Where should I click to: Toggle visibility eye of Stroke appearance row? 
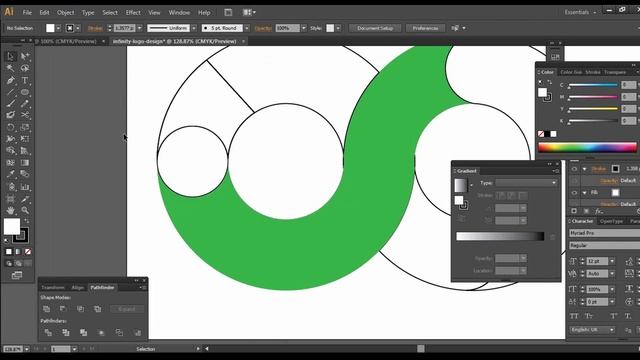pyautogui.click(x=574, y=169)
